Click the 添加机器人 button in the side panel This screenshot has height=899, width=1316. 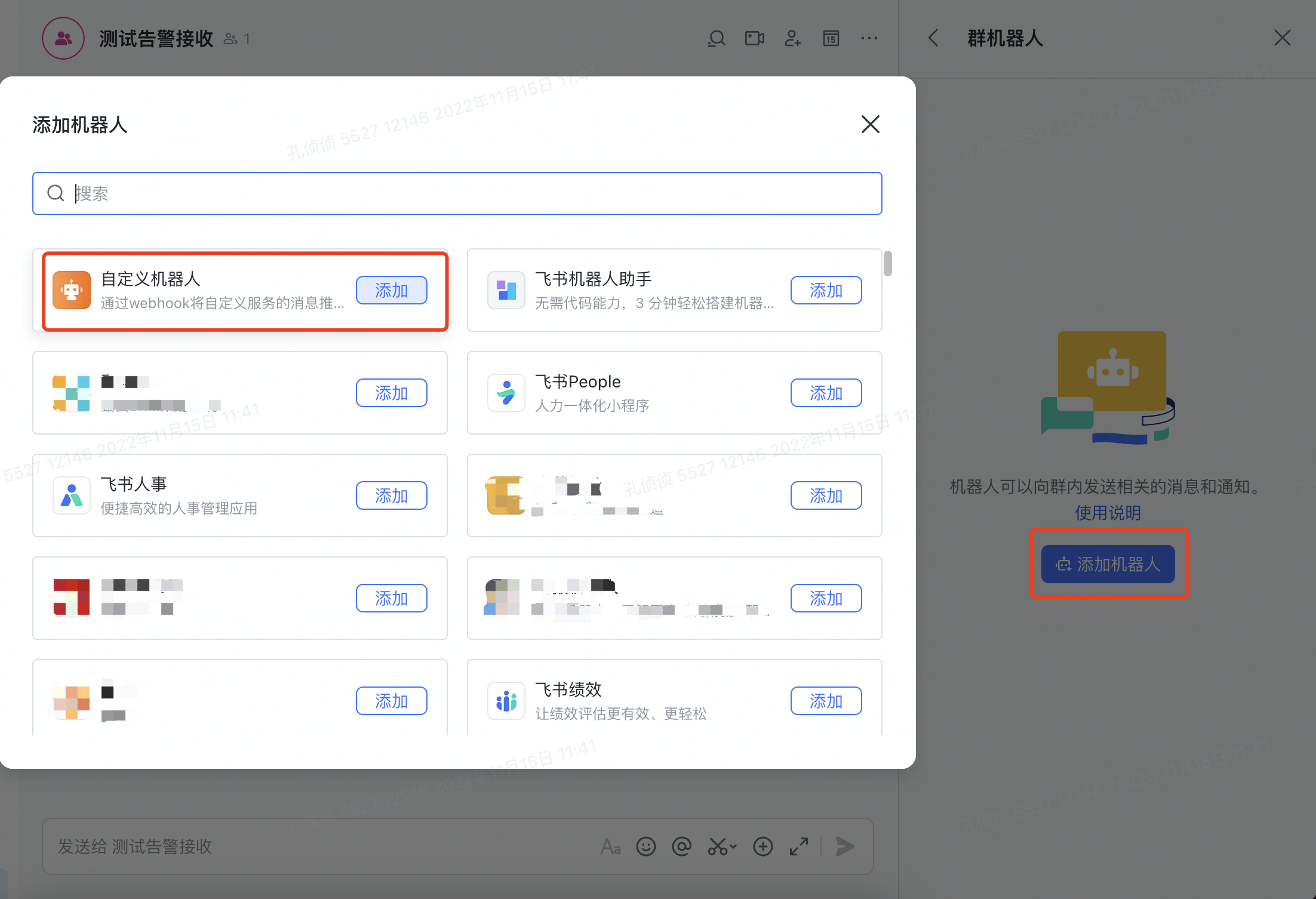point(1108,564)
